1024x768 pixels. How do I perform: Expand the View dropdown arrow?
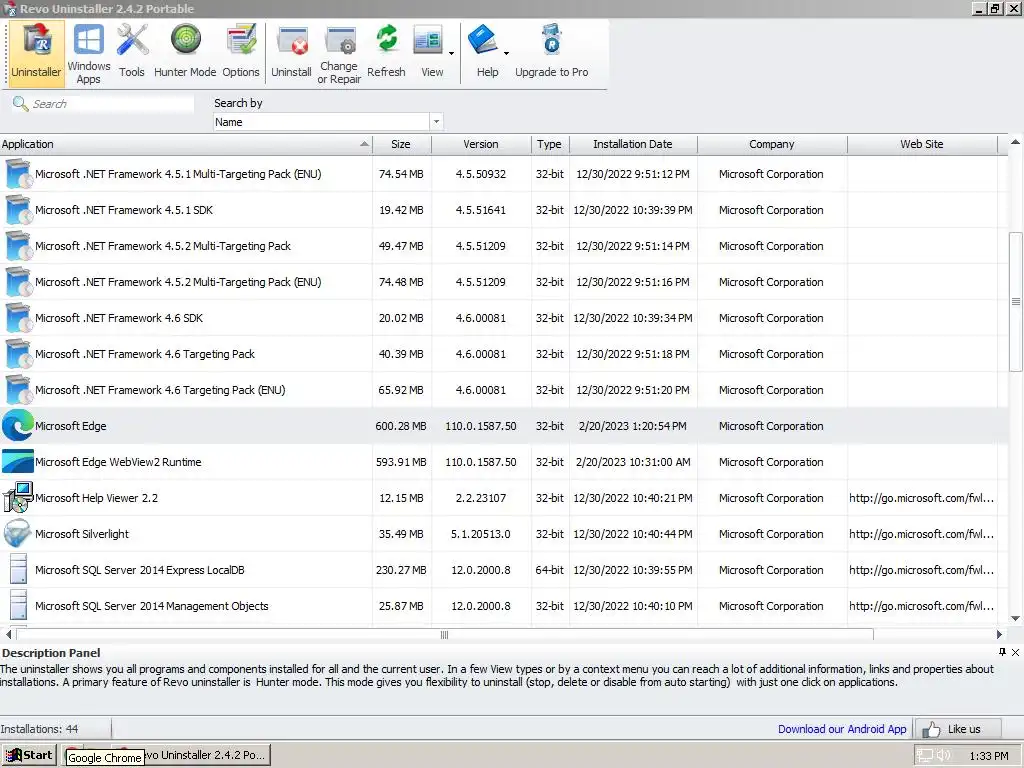(x=452, y=53)
